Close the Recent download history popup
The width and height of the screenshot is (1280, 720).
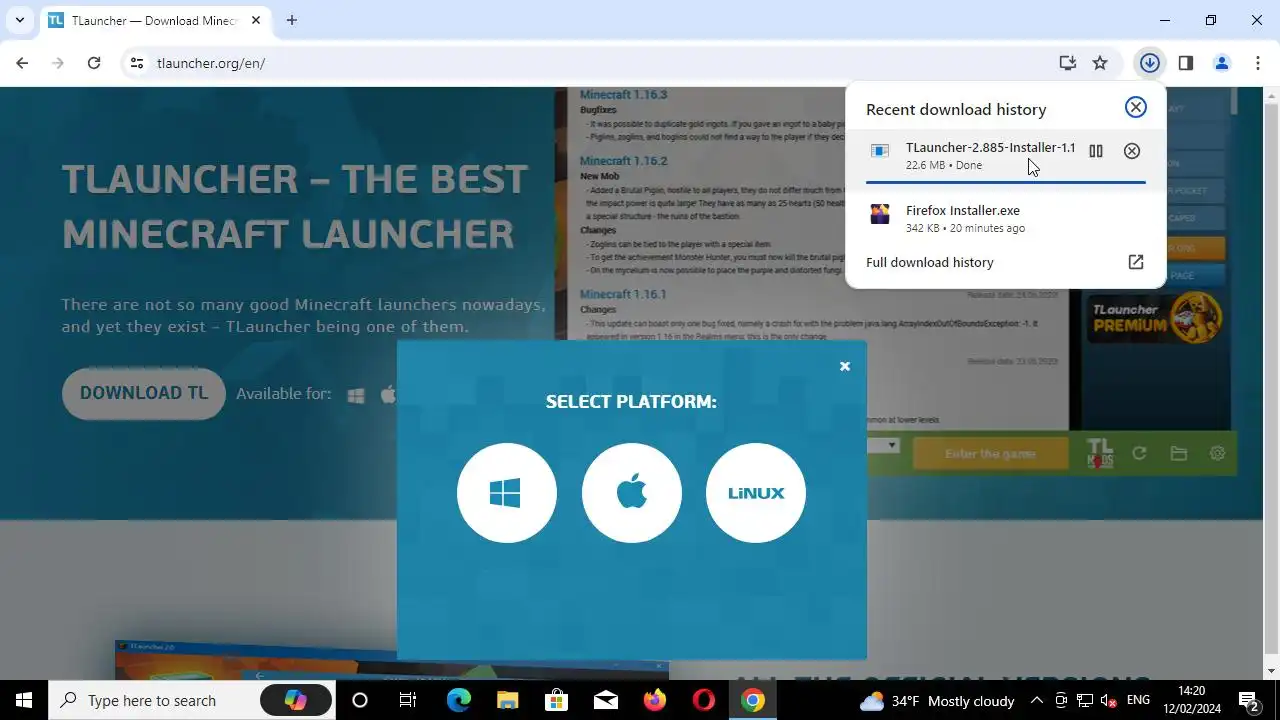(1136, 108)
